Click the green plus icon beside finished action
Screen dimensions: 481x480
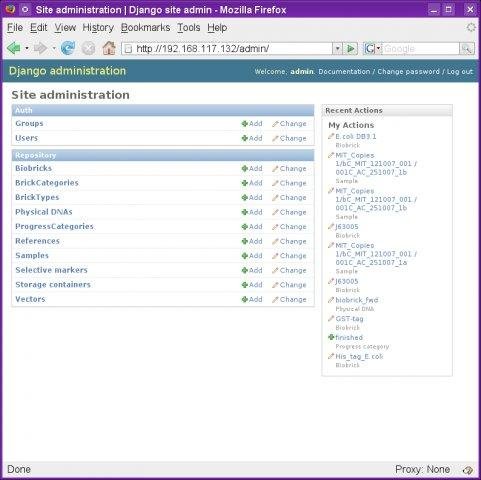coord(331,337)
